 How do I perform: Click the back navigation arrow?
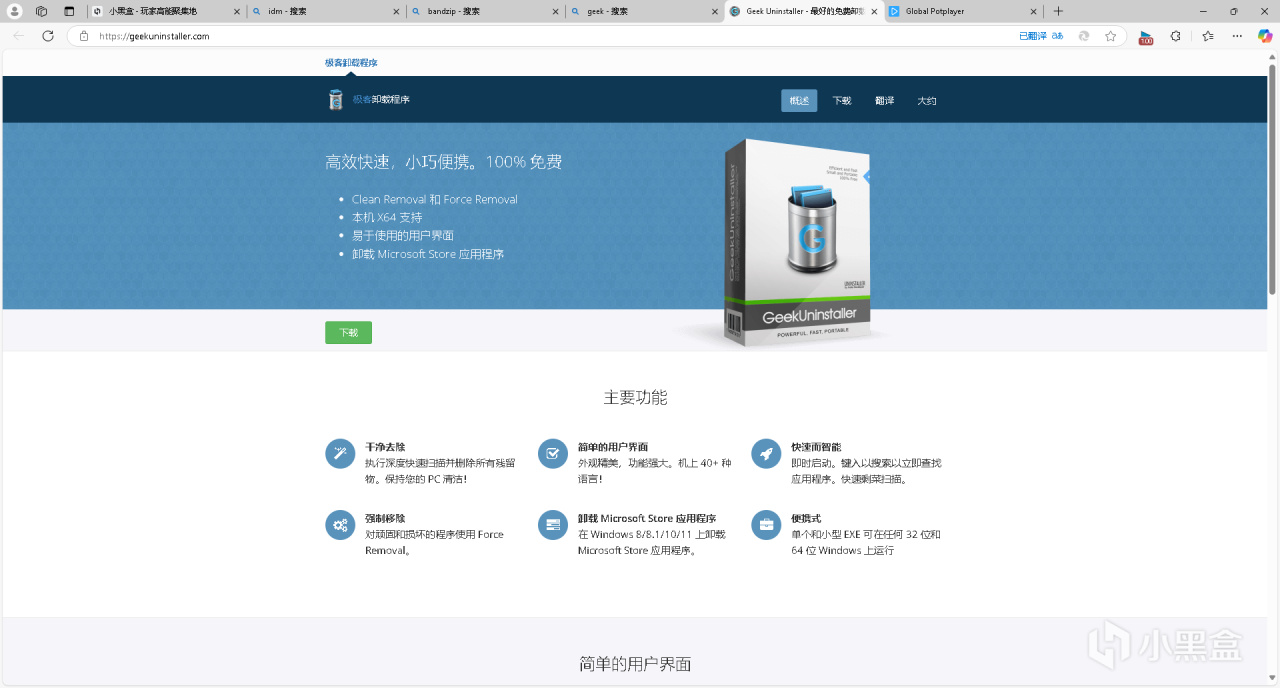click(x=18, y=35)
